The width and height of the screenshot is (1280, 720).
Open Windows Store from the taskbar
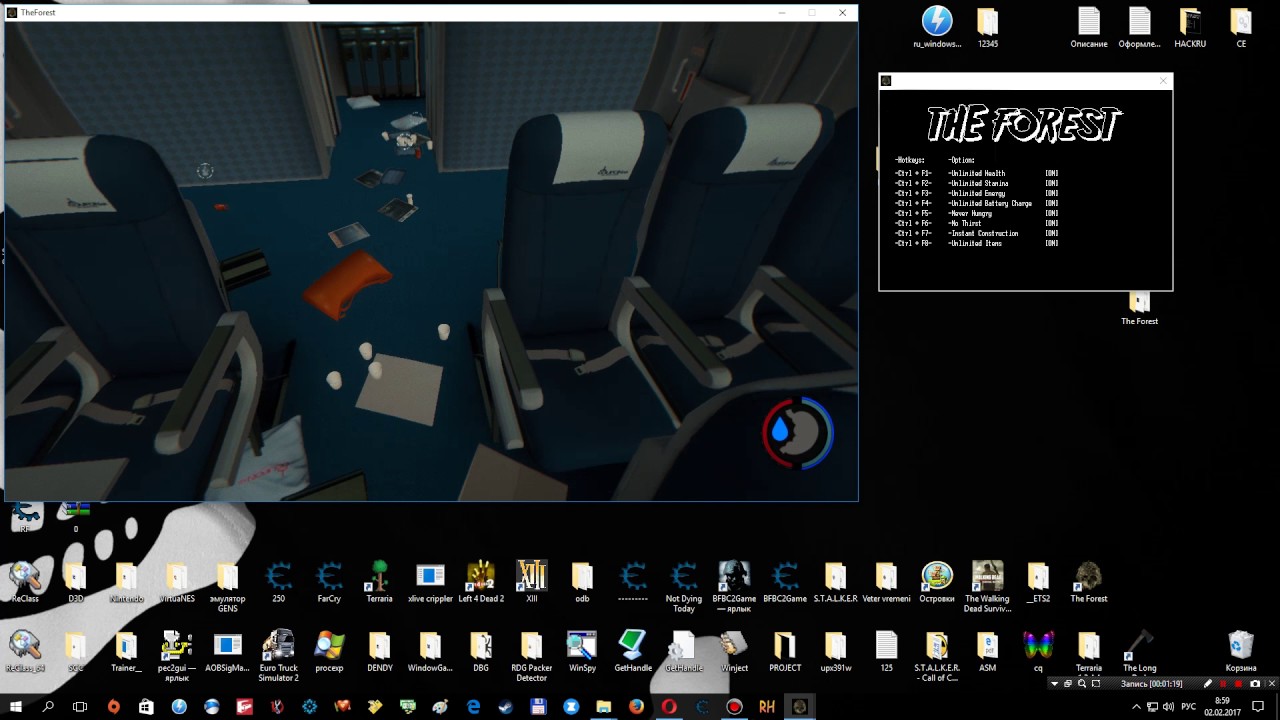[146, 707]
